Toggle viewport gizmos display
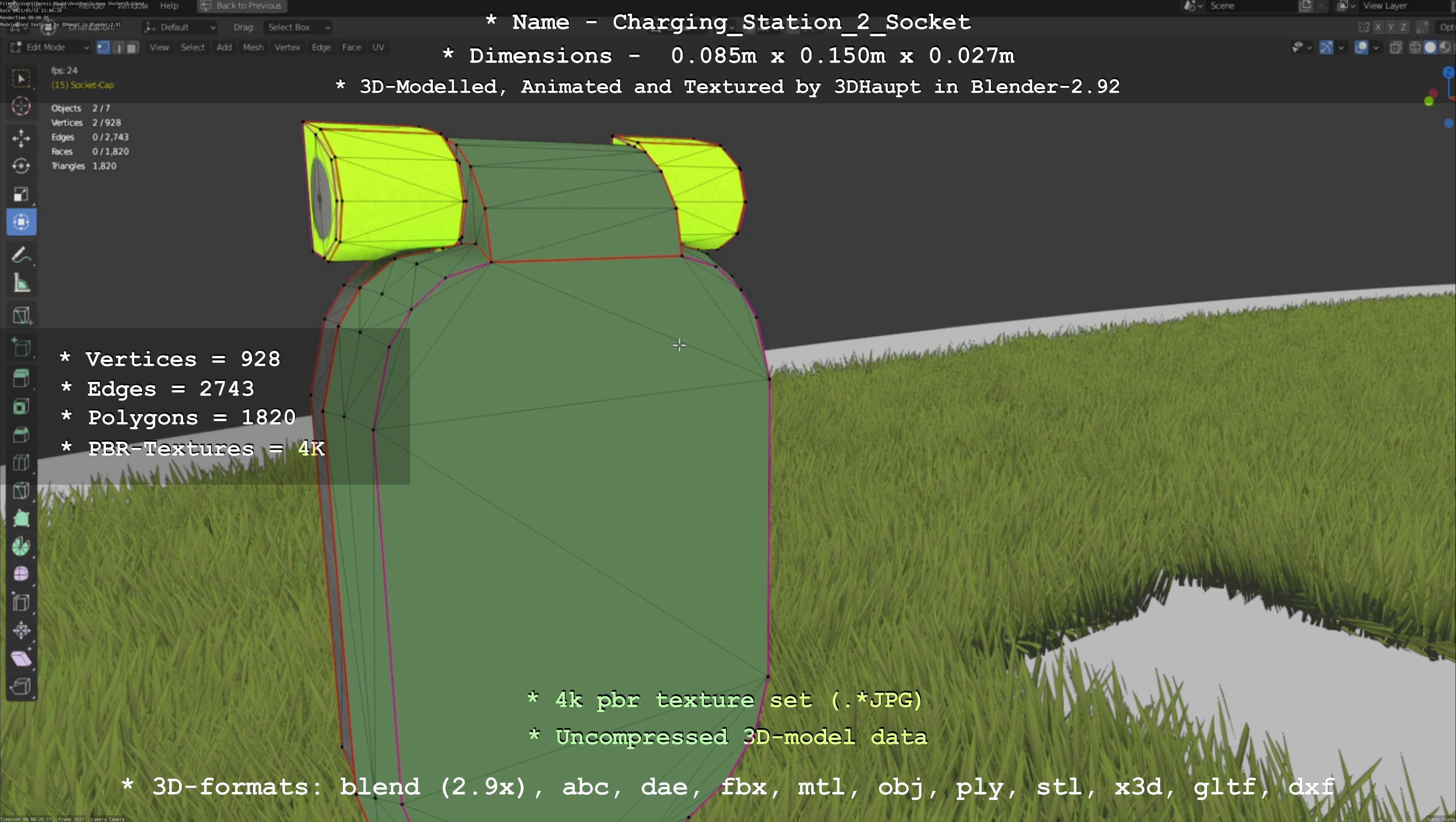This screenshot has width=1456, height=822. point(1326,47)
